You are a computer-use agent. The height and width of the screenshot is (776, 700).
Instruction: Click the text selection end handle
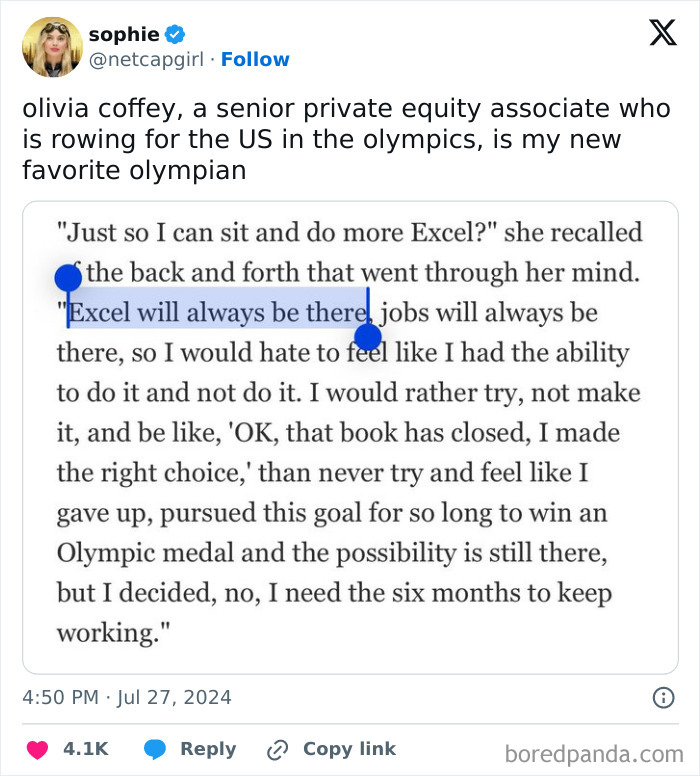coord(368,336)
